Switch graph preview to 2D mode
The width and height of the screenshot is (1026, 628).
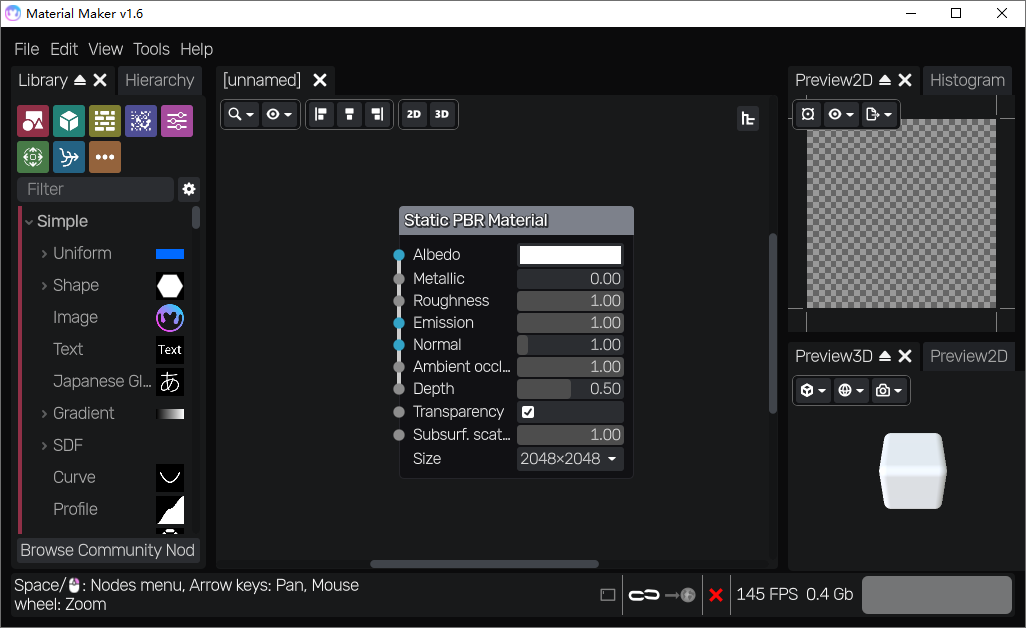point(413,114)
